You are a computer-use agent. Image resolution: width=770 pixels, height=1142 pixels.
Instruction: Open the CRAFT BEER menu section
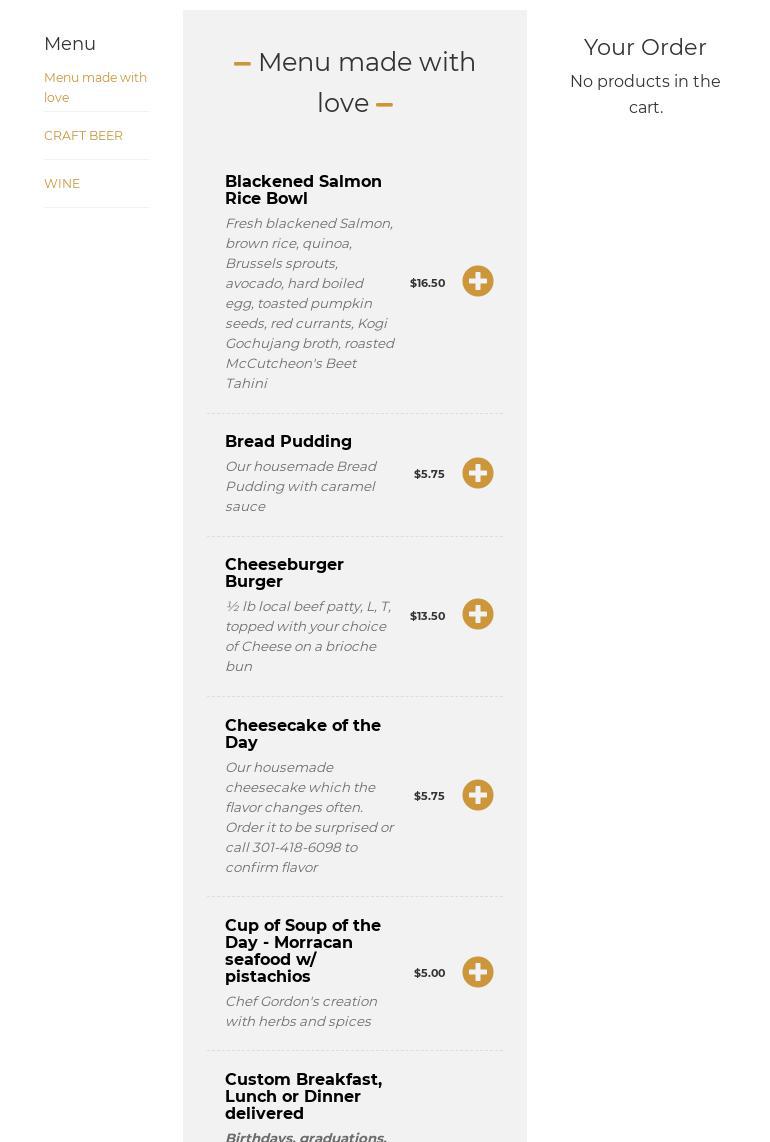83,135
